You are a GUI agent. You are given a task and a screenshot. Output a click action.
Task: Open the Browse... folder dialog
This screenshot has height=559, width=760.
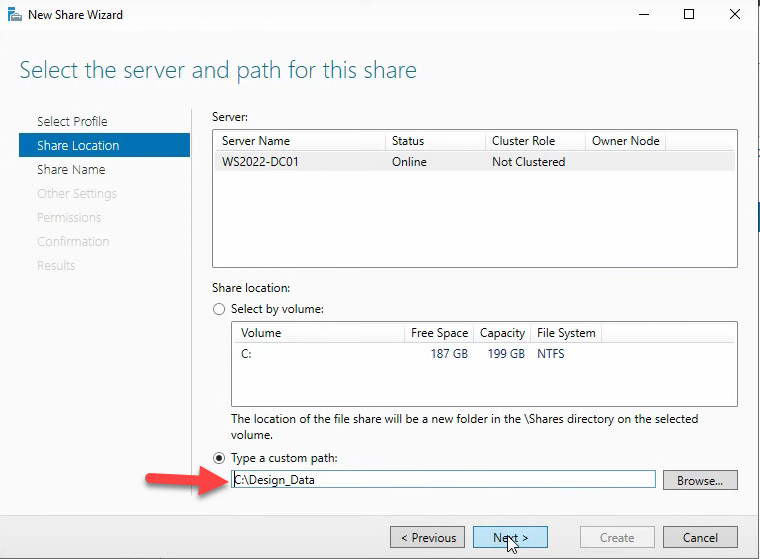click(700, 480)
